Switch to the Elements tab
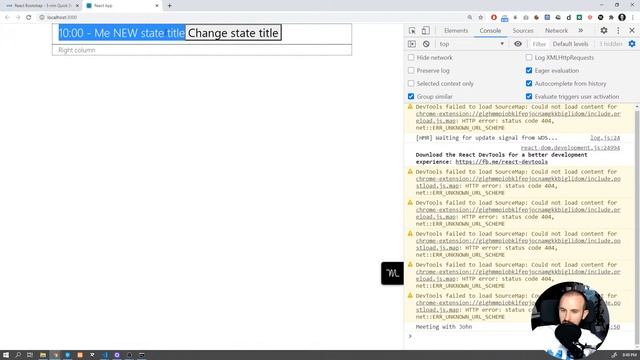 coord(456,31)
